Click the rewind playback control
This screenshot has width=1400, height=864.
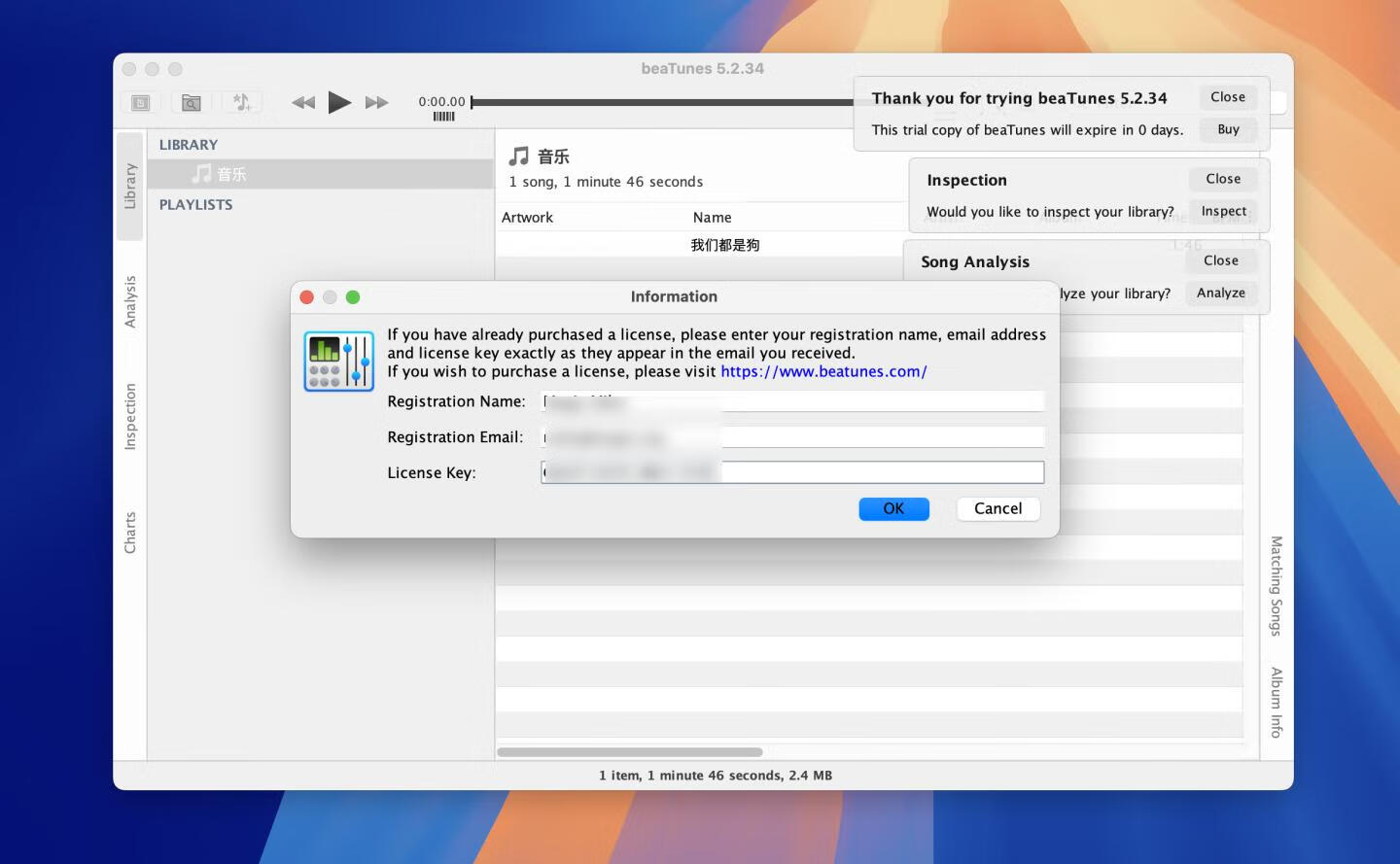click(302, 101)
